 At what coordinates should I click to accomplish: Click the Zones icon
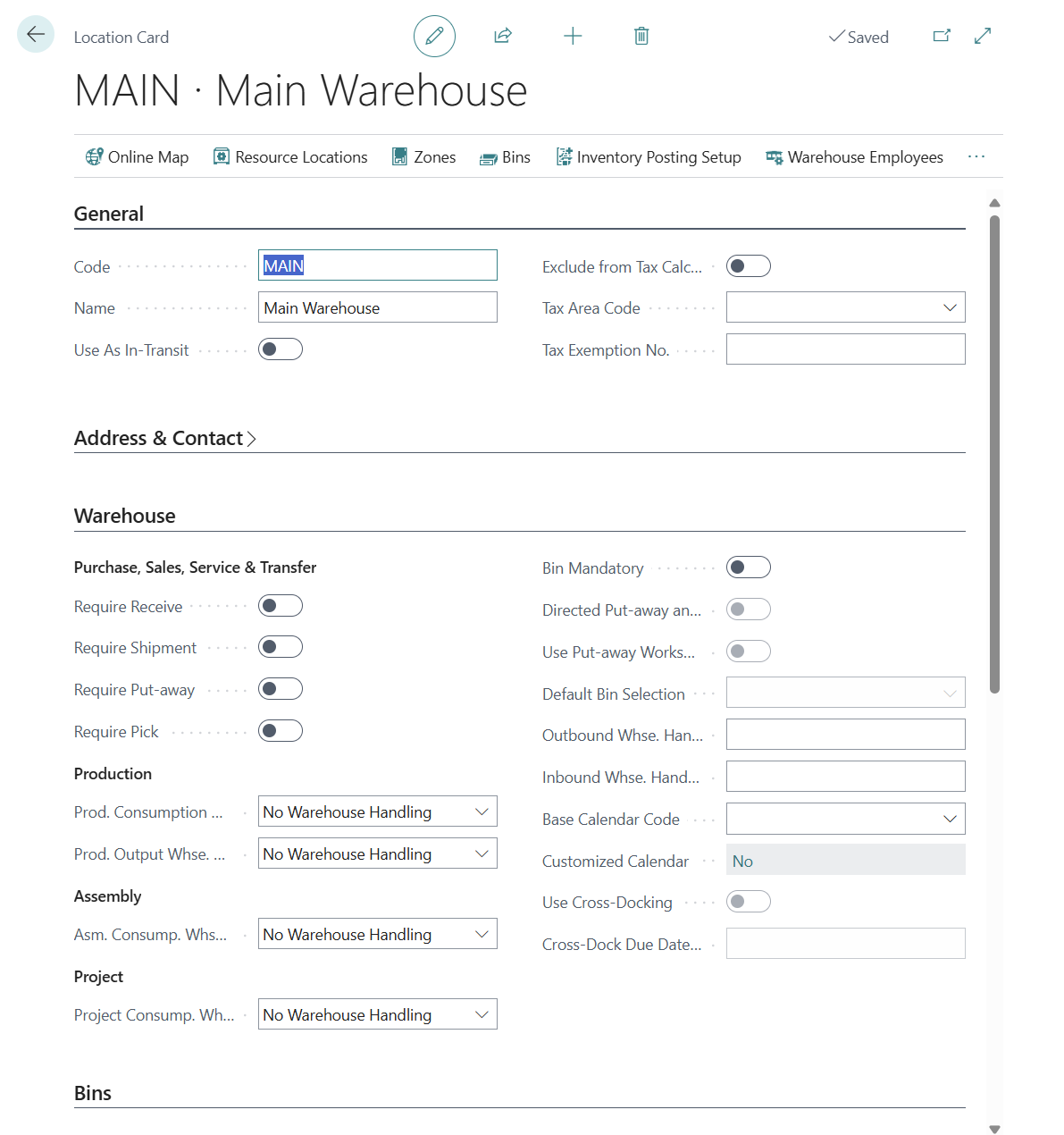pos(400,157)
